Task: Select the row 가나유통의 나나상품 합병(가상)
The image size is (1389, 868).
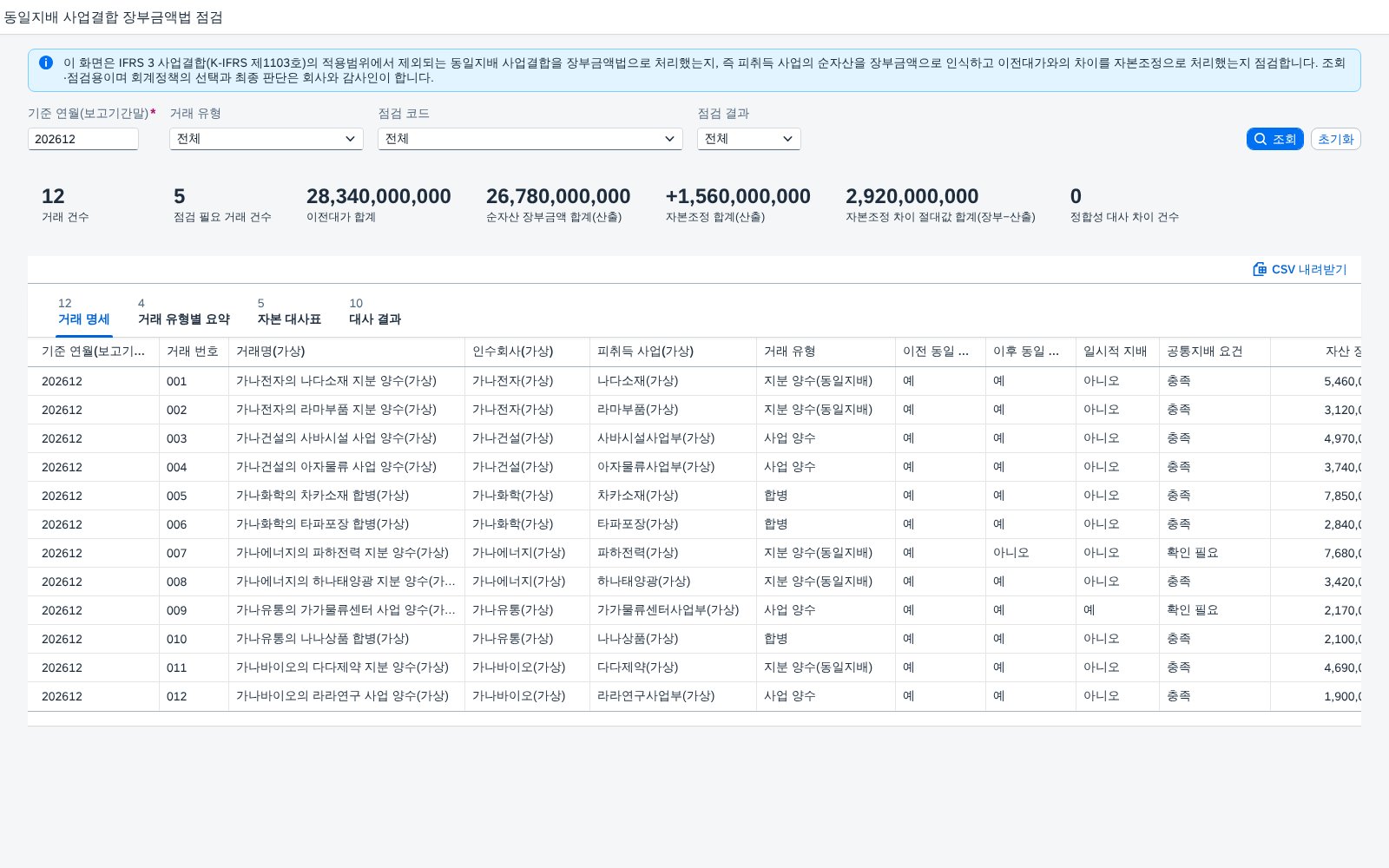Action: tap(694, 639)
